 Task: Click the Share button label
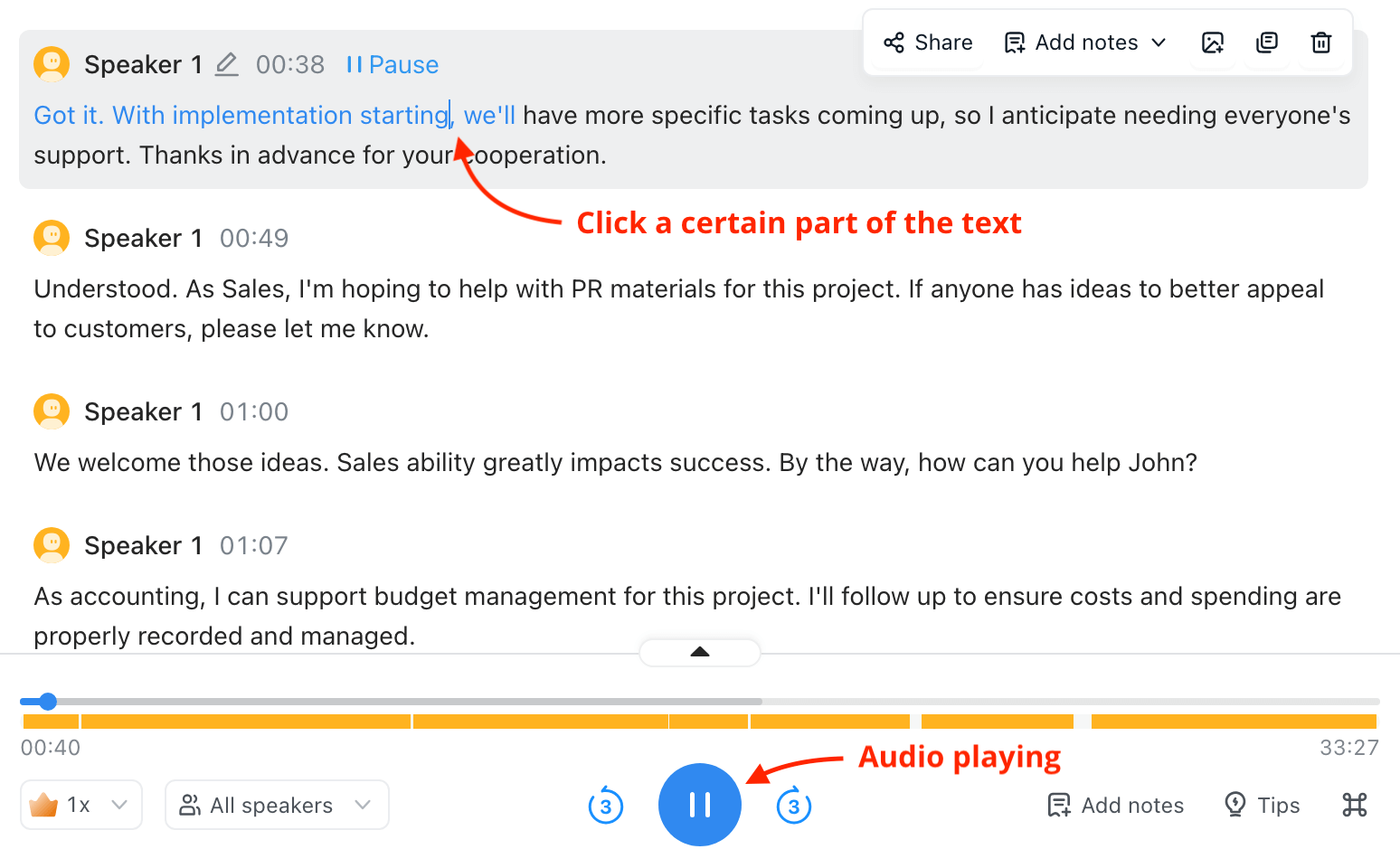(942, 42)
